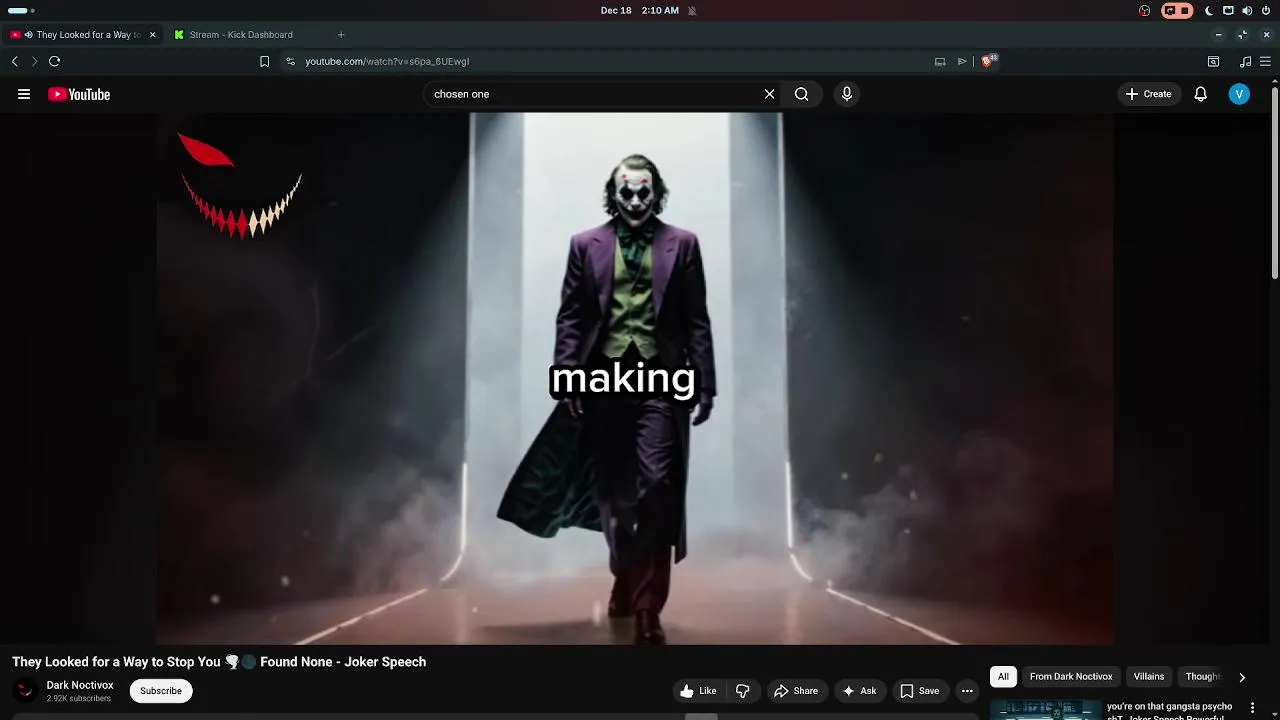Open the video's more actions ellipsis
The height and width of the screenshot is (720, 1280).
tap(967, 691)
